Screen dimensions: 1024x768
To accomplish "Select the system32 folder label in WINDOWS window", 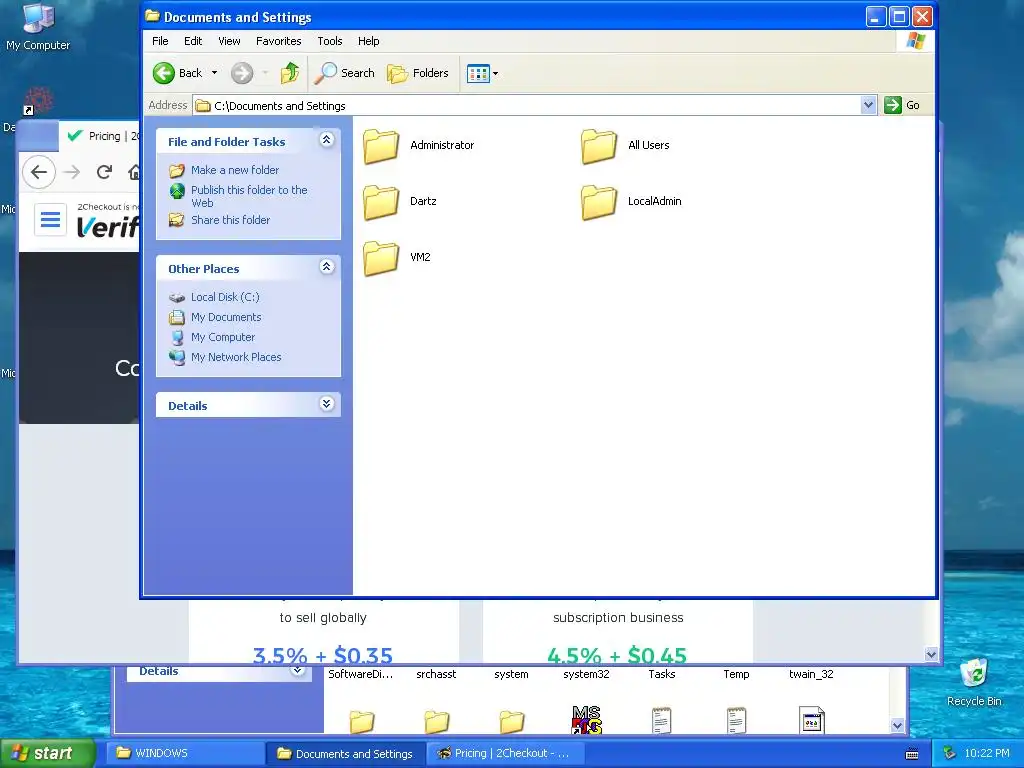I will 586,675.
